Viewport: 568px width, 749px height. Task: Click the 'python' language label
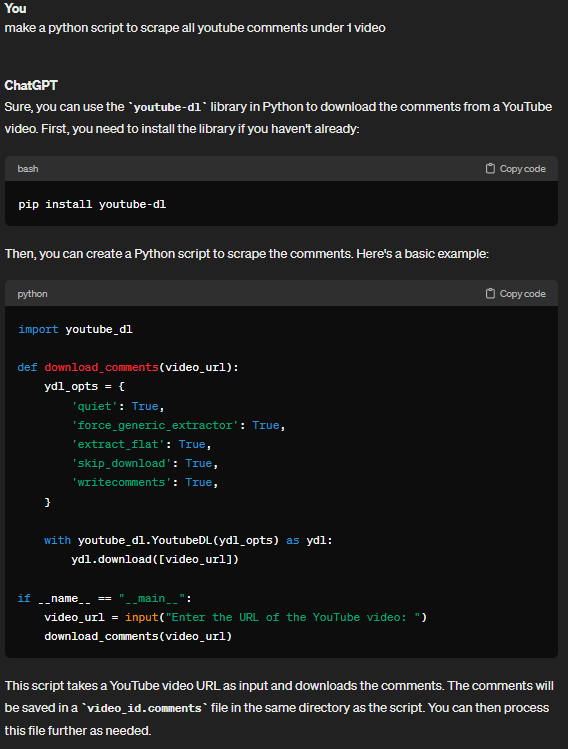(32, 294)
